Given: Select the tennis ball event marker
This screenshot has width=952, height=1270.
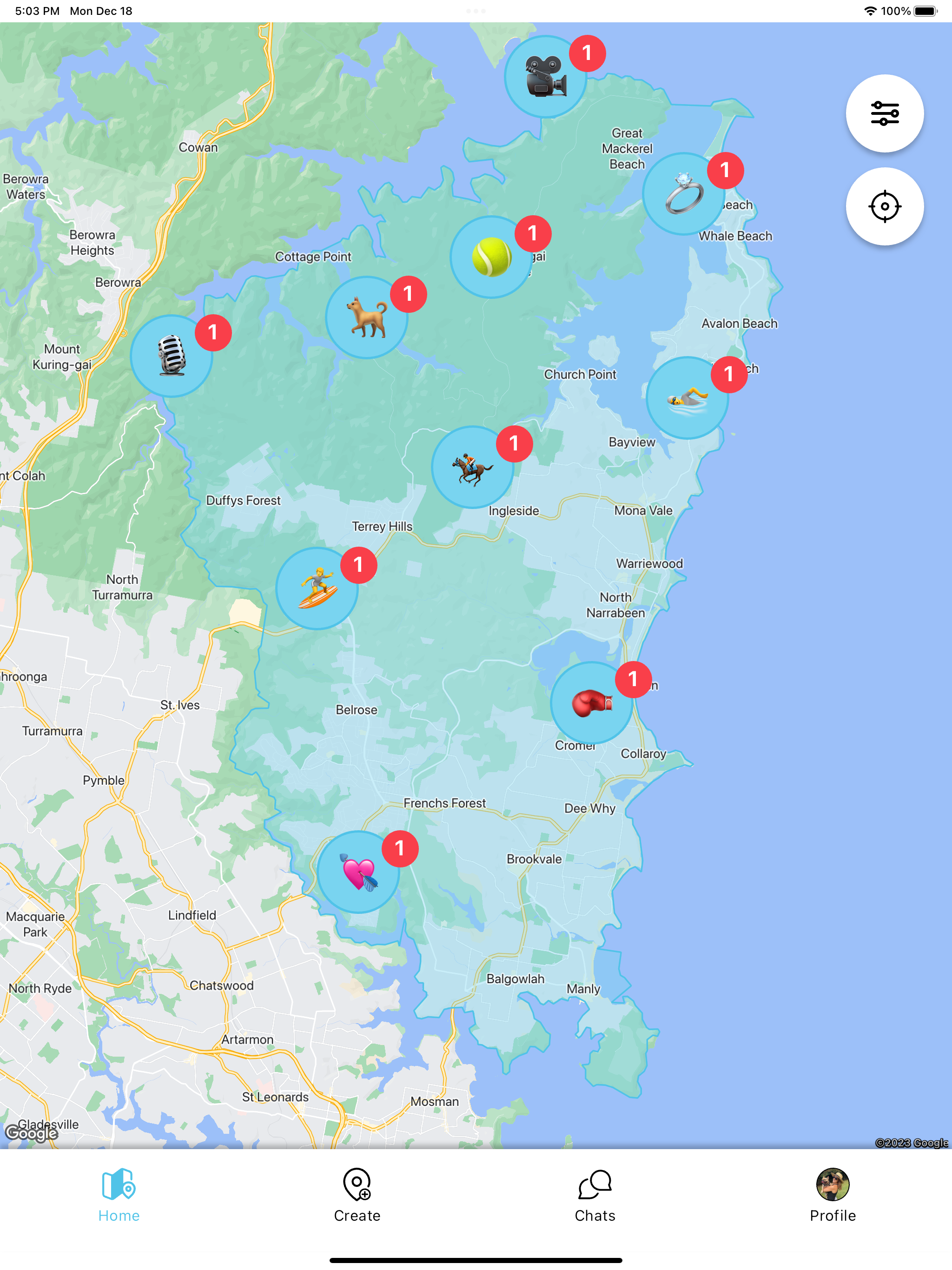Looking at the screenshot, I should (x=491, y=257).
